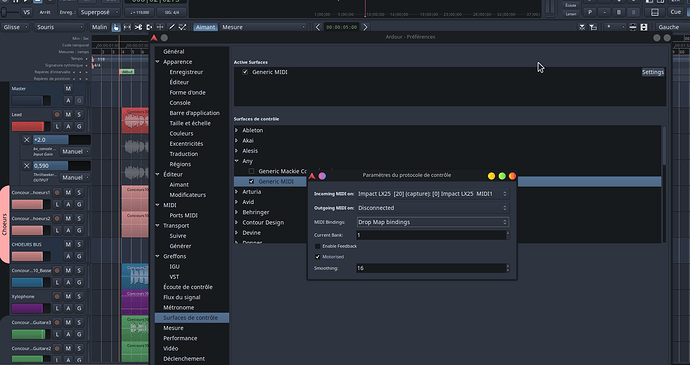690x365 pixels.
Task: Toggle the Aimant snap button
Action: 206,27
